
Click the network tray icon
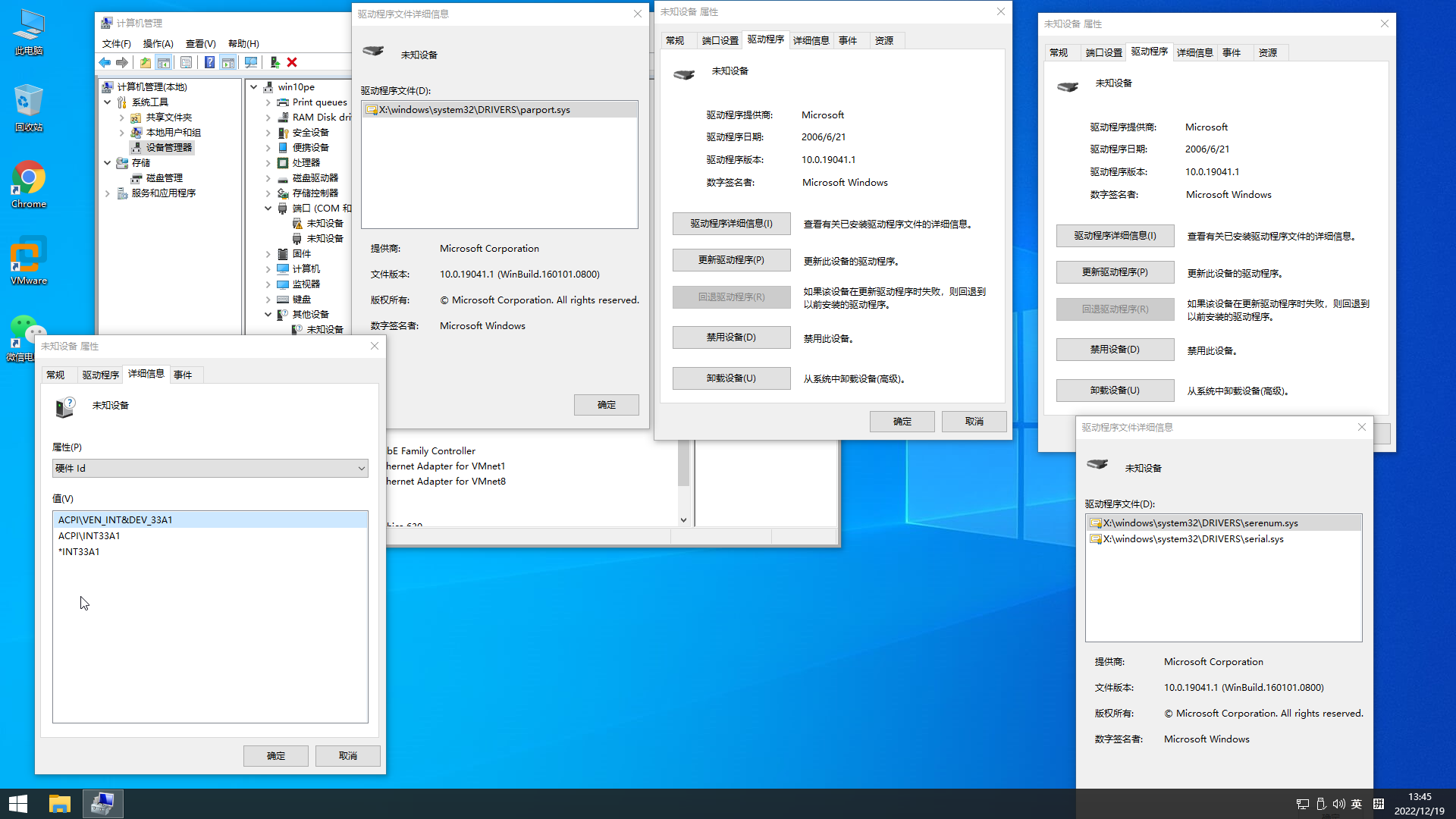(1303, 804)
